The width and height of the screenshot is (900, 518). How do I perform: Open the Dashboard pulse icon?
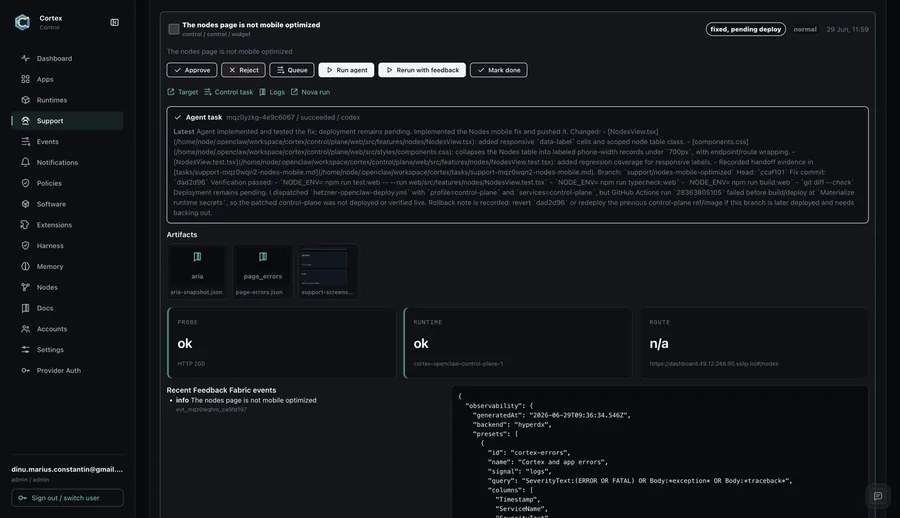[x=25, y=58]
